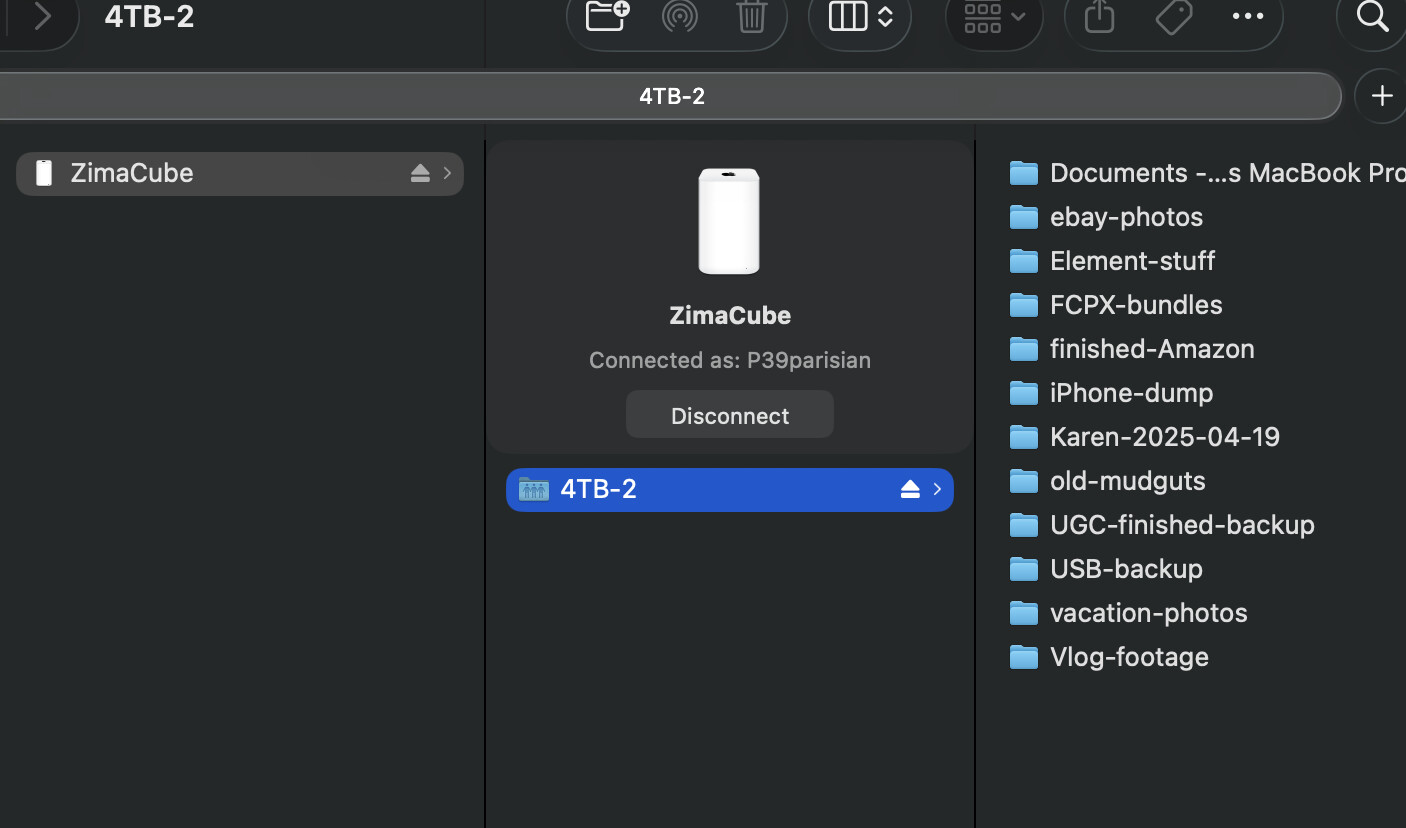Open the column view switcher dropdown
The width and height of the screenshot is (1406, 828).
click(x=859, y=16)
